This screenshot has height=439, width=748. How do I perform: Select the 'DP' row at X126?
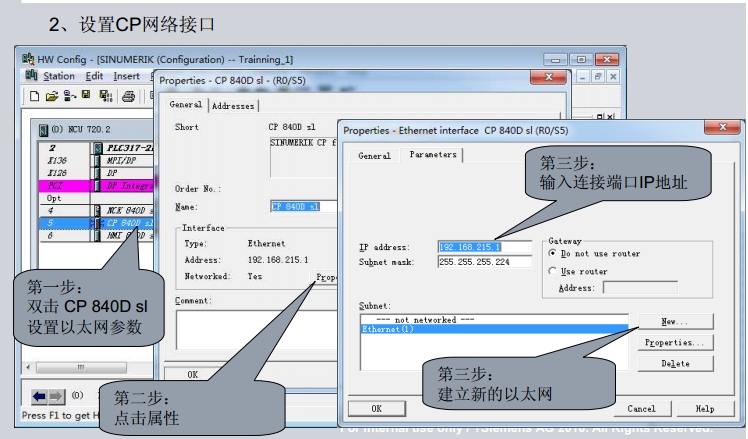(96, 173)
